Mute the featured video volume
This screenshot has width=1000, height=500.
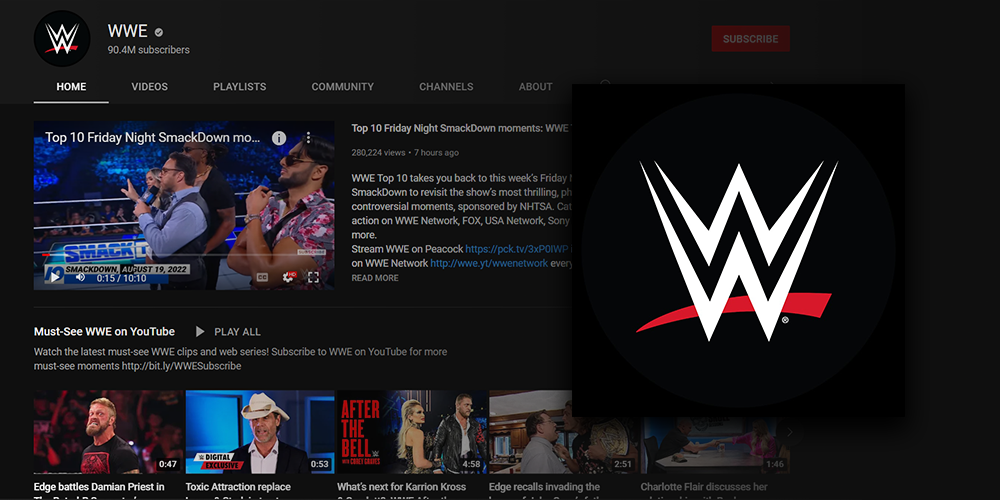[80, 277]
